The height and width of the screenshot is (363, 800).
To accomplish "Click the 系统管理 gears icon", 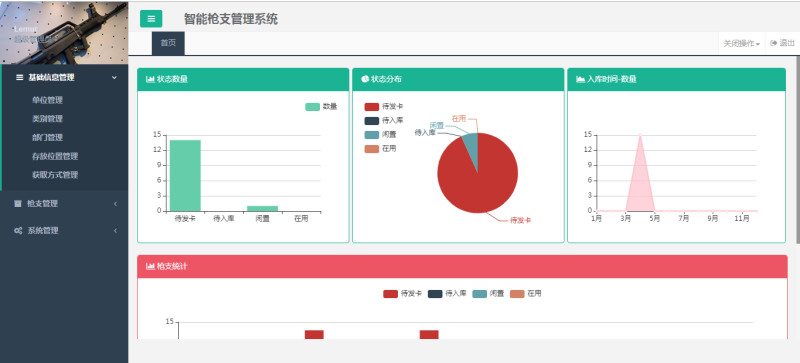I will pyautogui.click(x=18, y=231).
